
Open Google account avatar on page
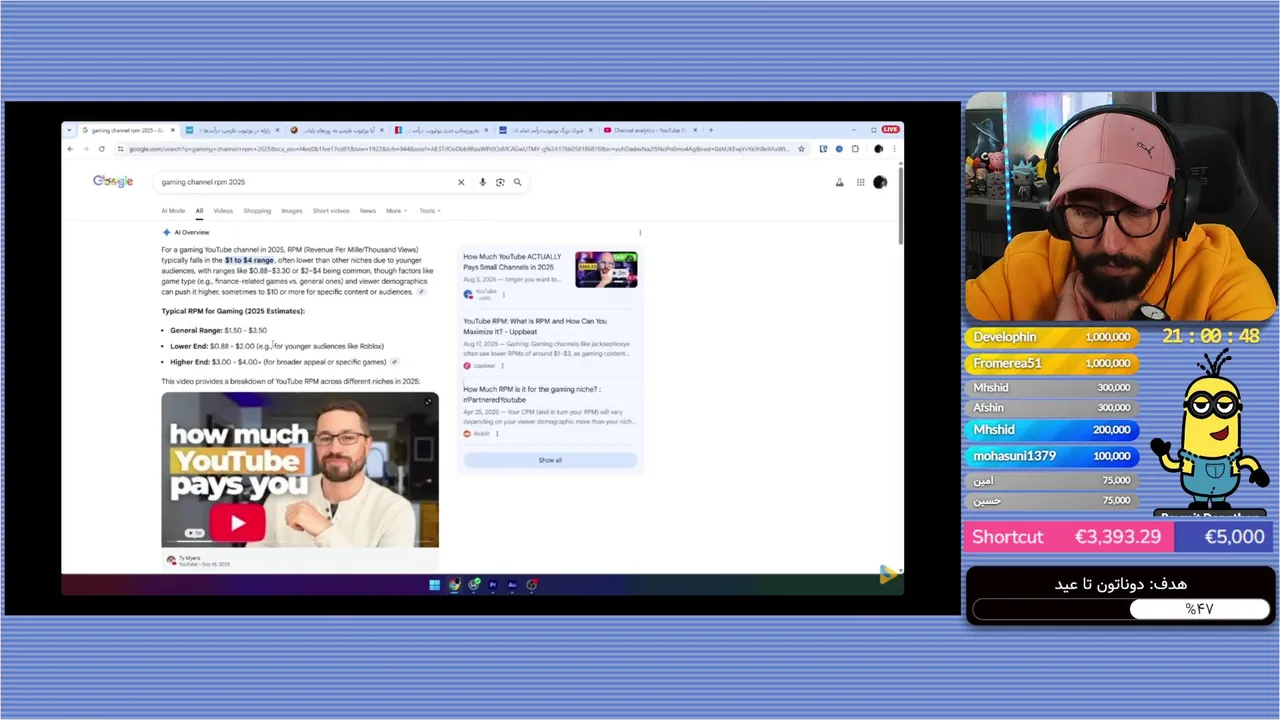tap(880, 182)
